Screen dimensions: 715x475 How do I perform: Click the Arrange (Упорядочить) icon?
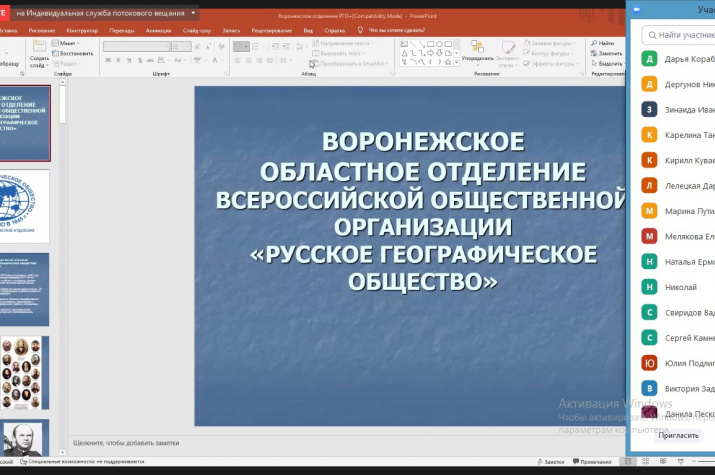[477, 46]
